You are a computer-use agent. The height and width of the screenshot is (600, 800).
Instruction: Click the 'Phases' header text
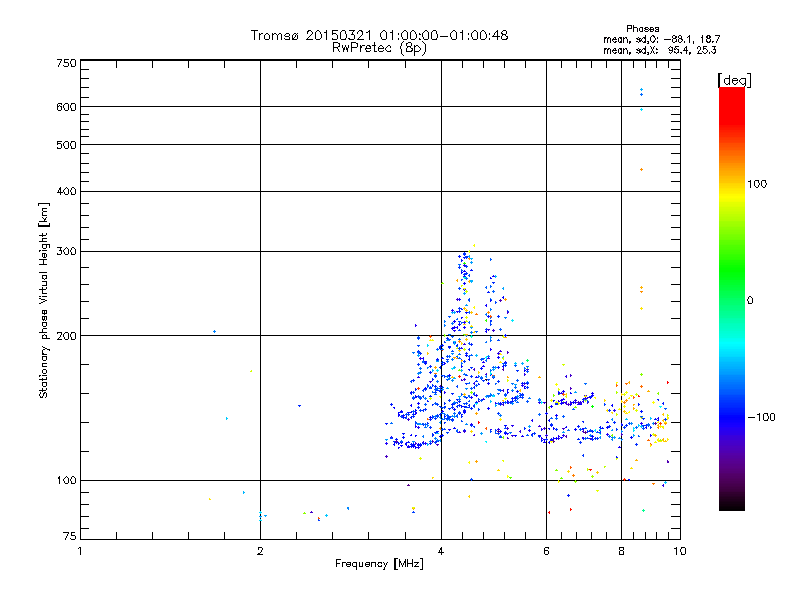[642, 29]
